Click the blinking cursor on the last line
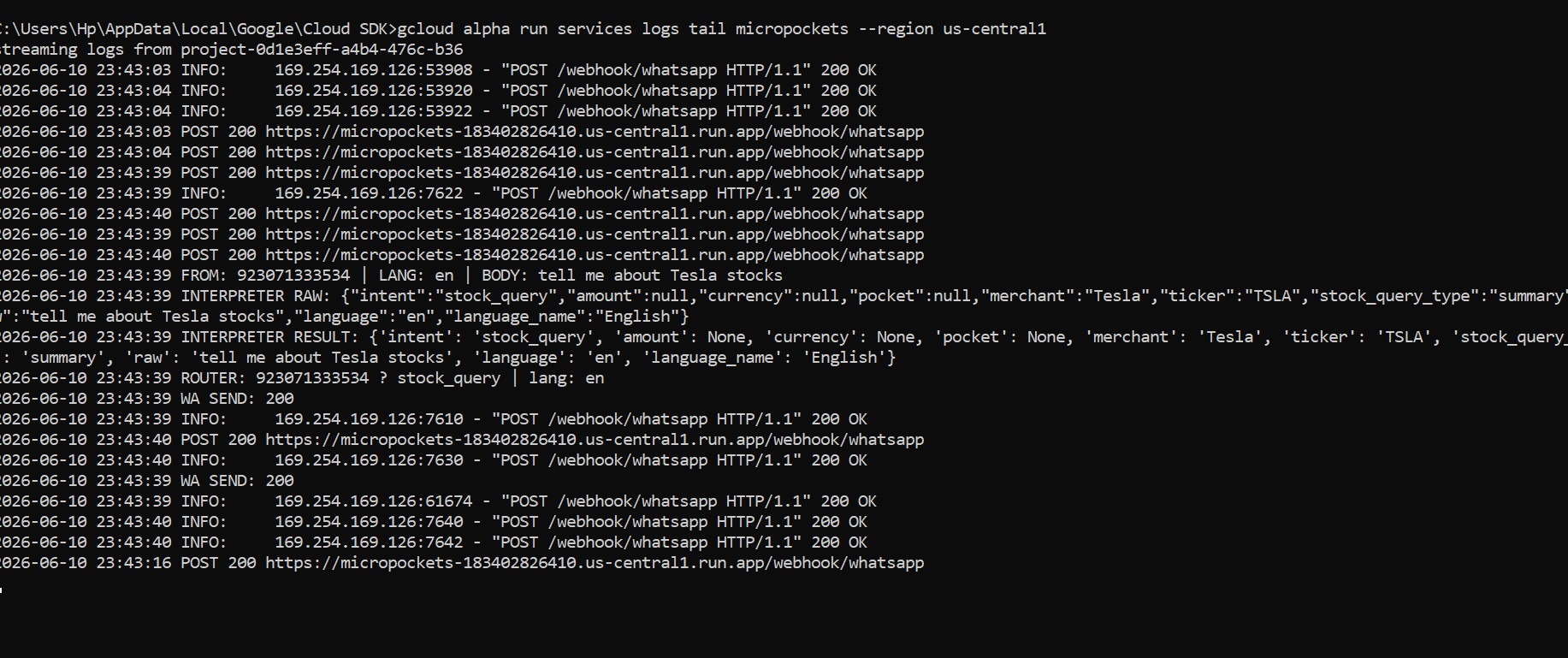The height and width of the screenshot is (658, 1568). click(2, 589)
